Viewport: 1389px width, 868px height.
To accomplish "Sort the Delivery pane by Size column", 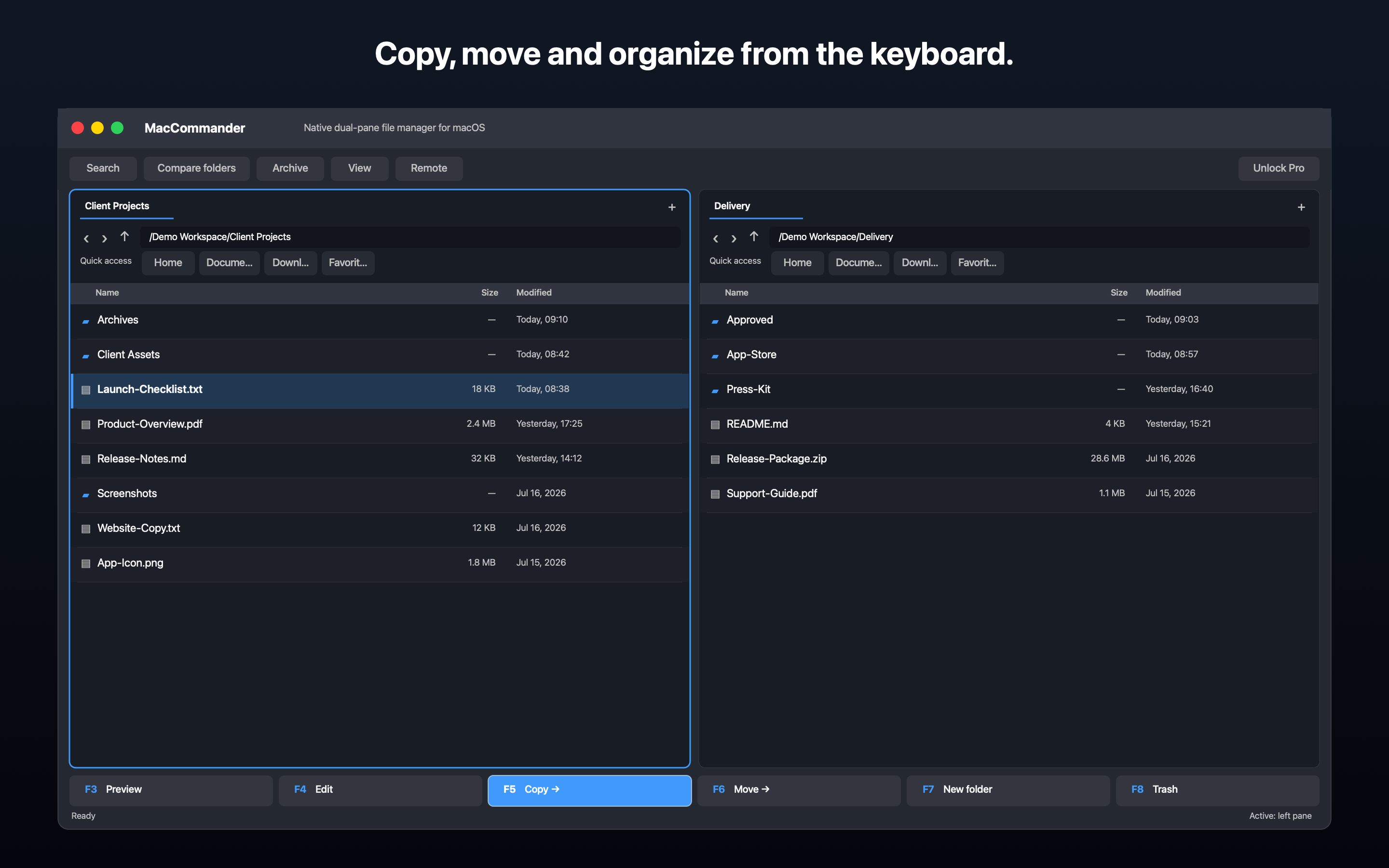I will click(x=1118, y=293).
